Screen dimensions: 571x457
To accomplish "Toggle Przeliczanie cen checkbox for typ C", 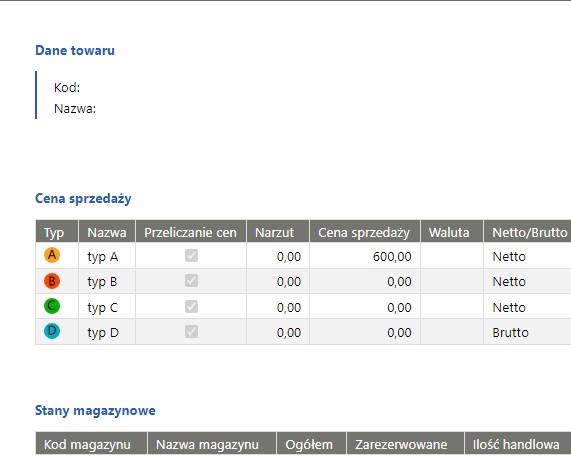I will pyautogui.click(x=191, y=307).
